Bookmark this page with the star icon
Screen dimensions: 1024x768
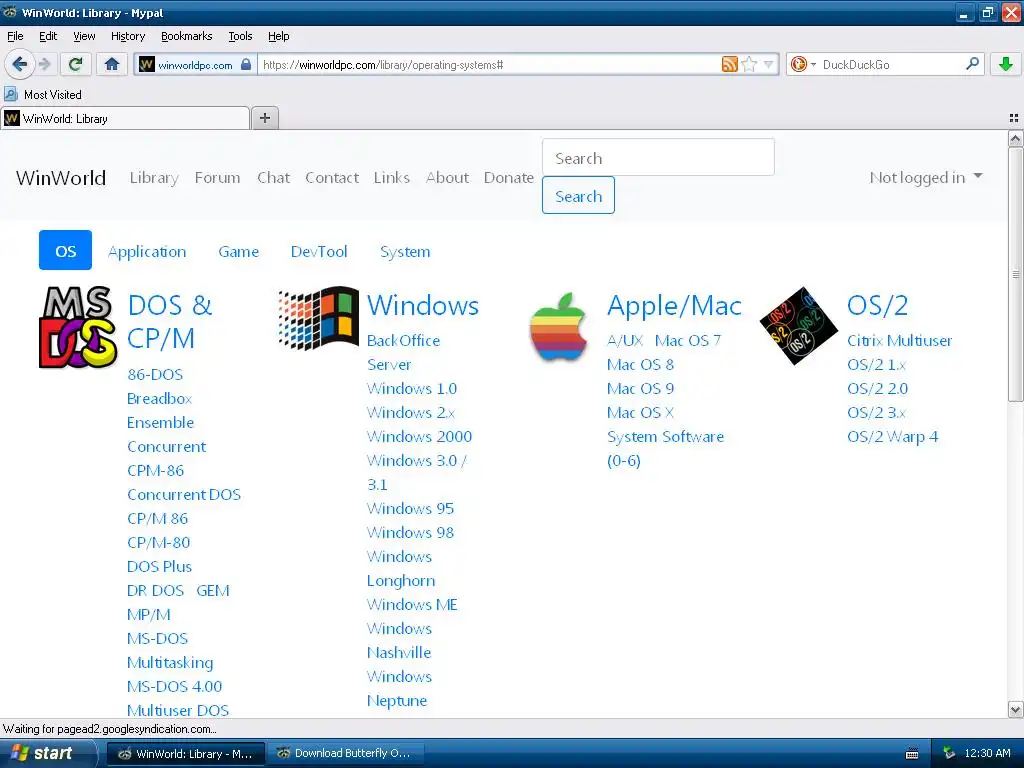pyautogui.click(x=749, y=64)
